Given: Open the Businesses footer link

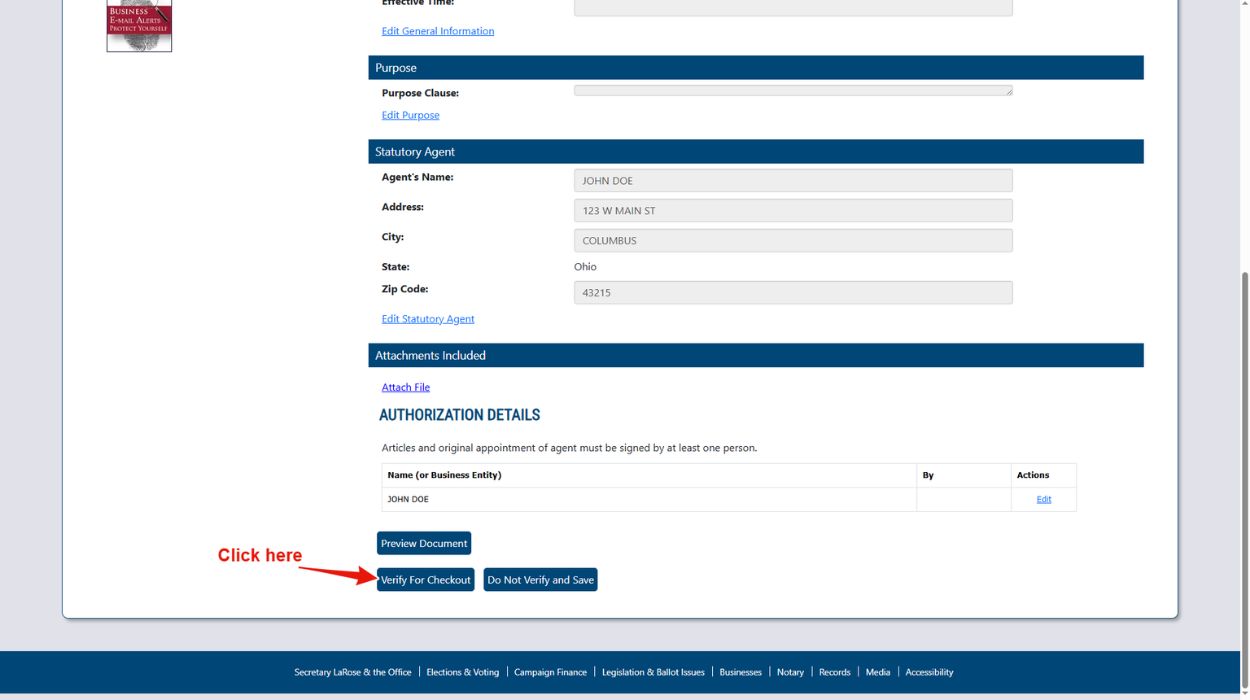Looking at the screenshot, I should pos(739,672).
